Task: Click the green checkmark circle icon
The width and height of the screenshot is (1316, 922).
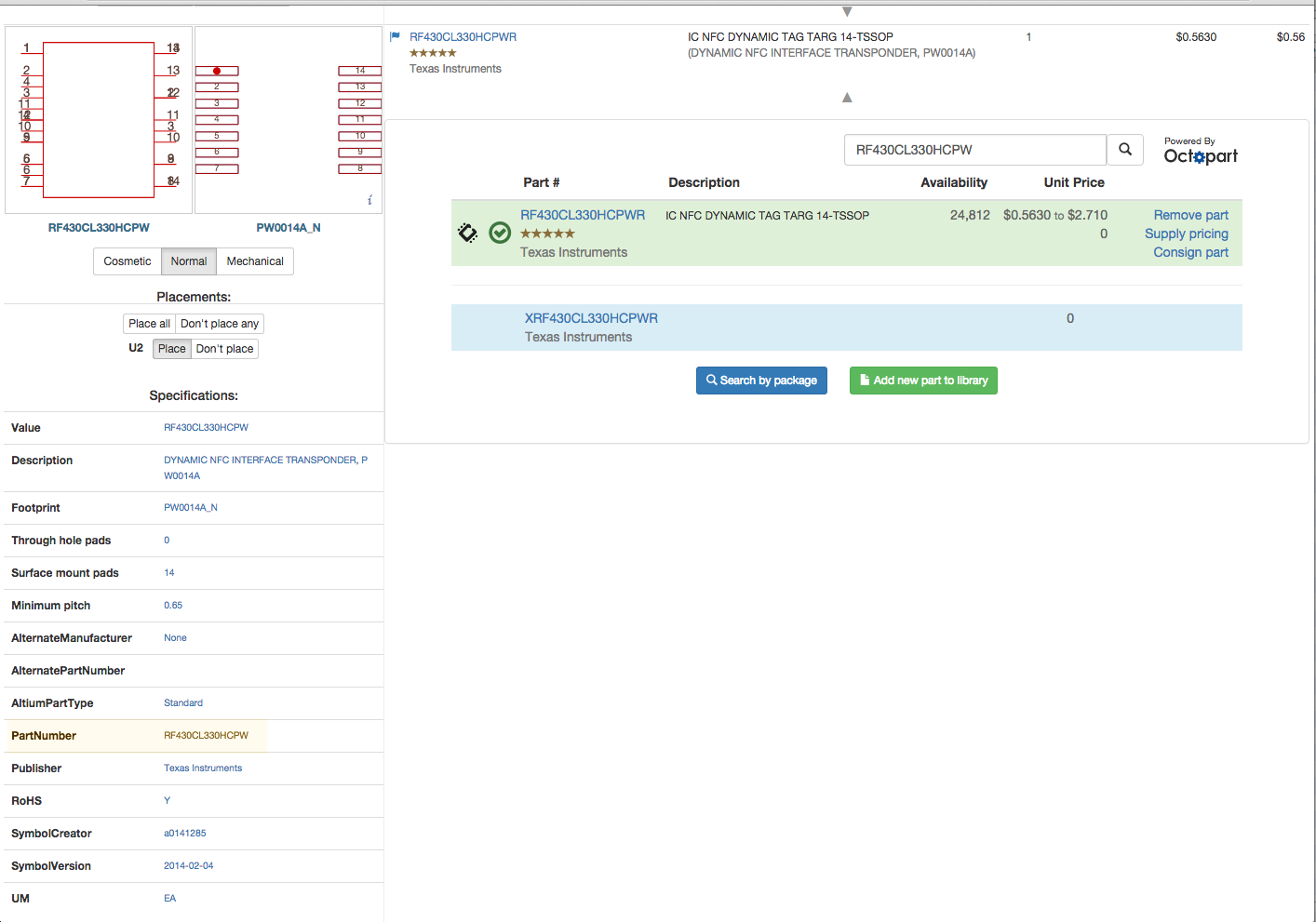Action: [500, 233]
